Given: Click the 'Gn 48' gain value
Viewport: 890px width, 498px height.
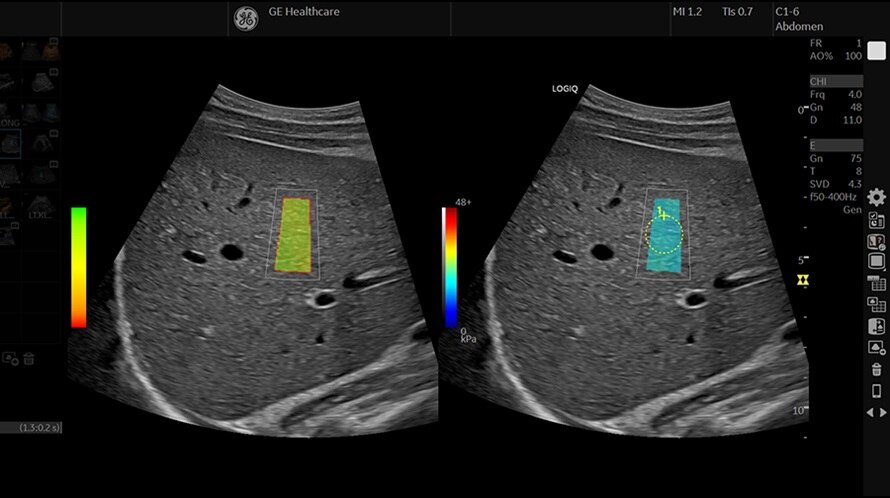Looking at the screenshot, I should click(x=836, y=107).
